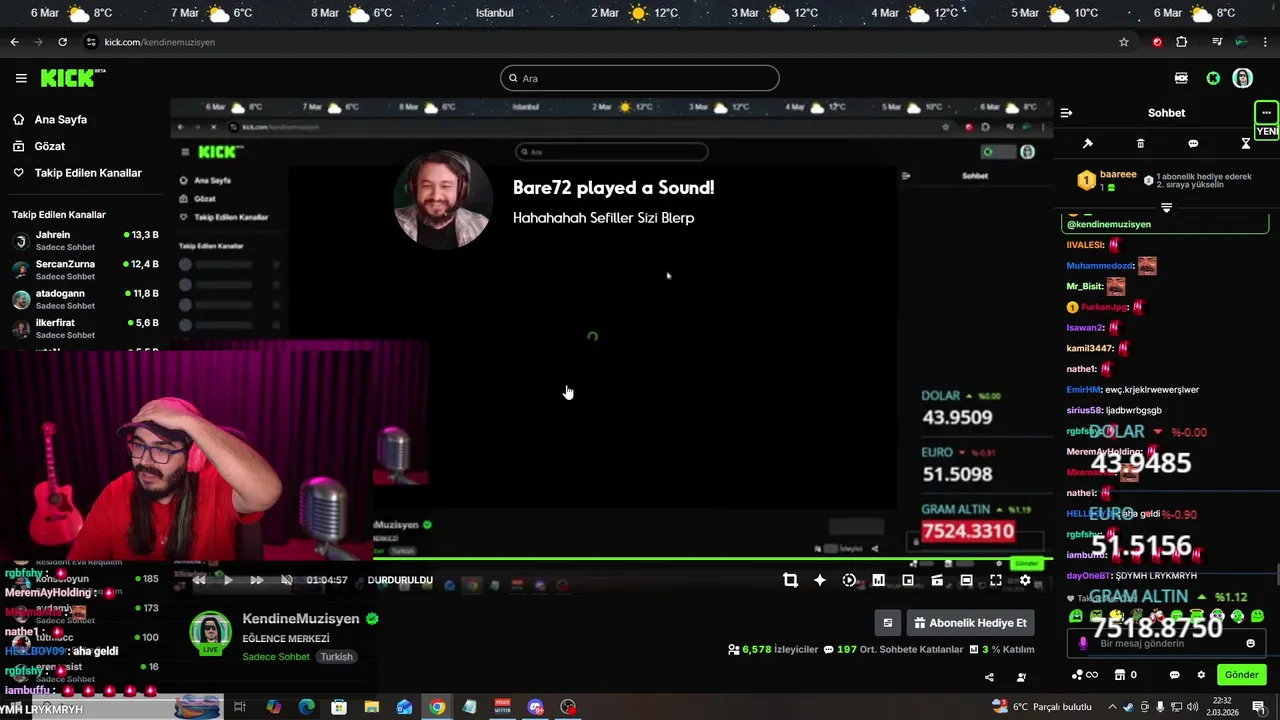Viewport: 1280px width, 720px height.
Task: Show hidden system tray icons
Action: (1111, 707)
